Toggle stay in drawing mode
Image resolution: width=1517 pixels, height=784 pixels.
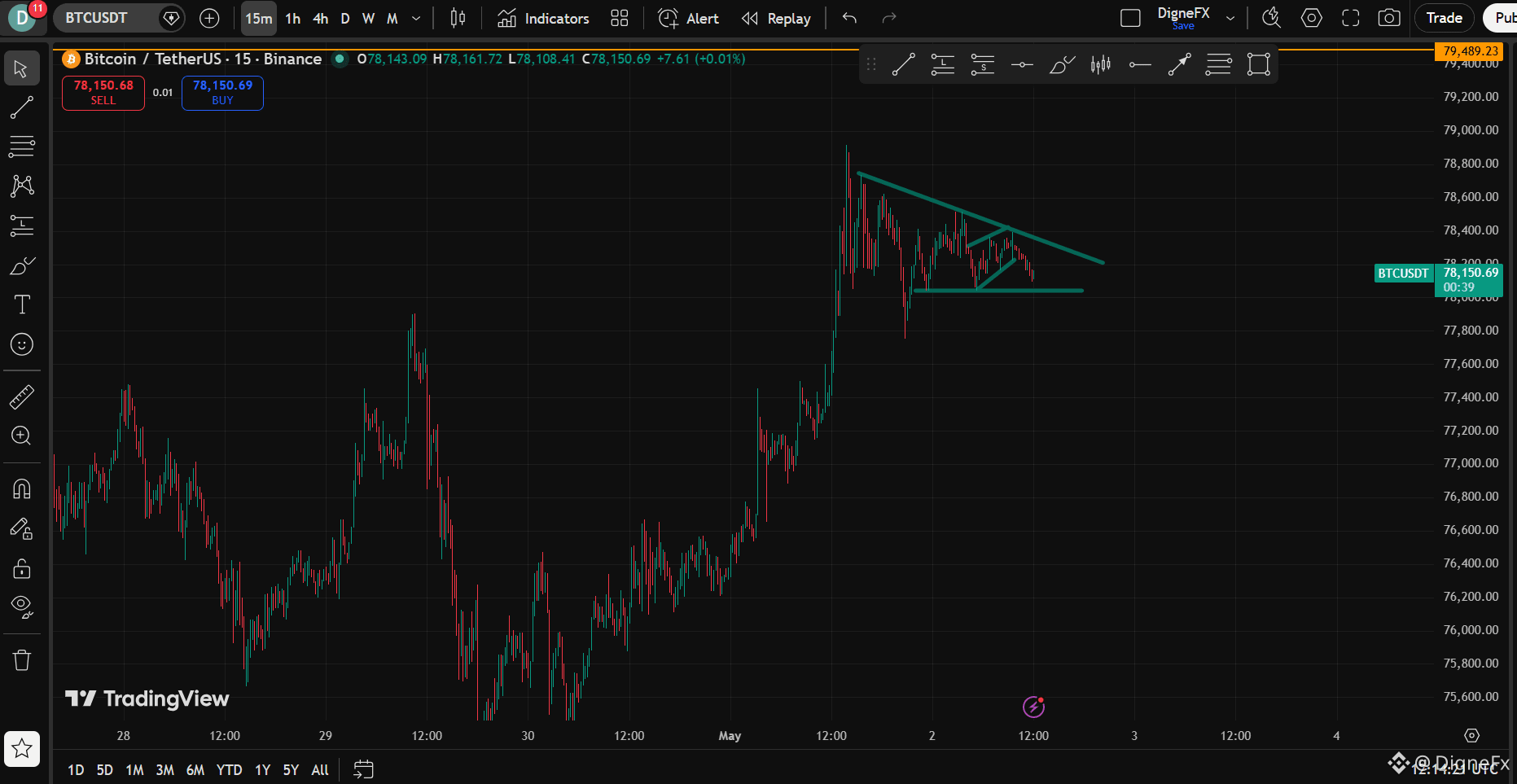(x=21, y=529)
